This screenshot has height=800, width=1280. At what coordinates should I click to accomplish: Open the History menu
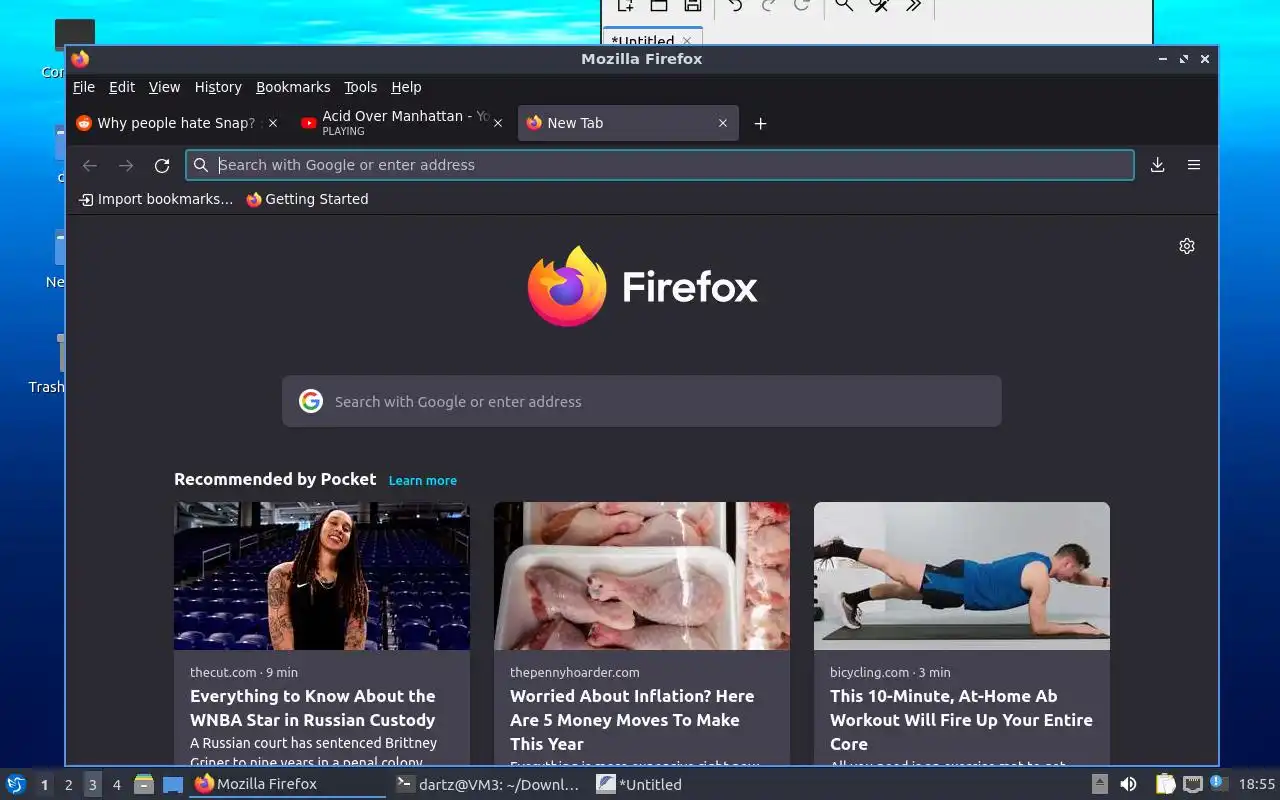218,87
